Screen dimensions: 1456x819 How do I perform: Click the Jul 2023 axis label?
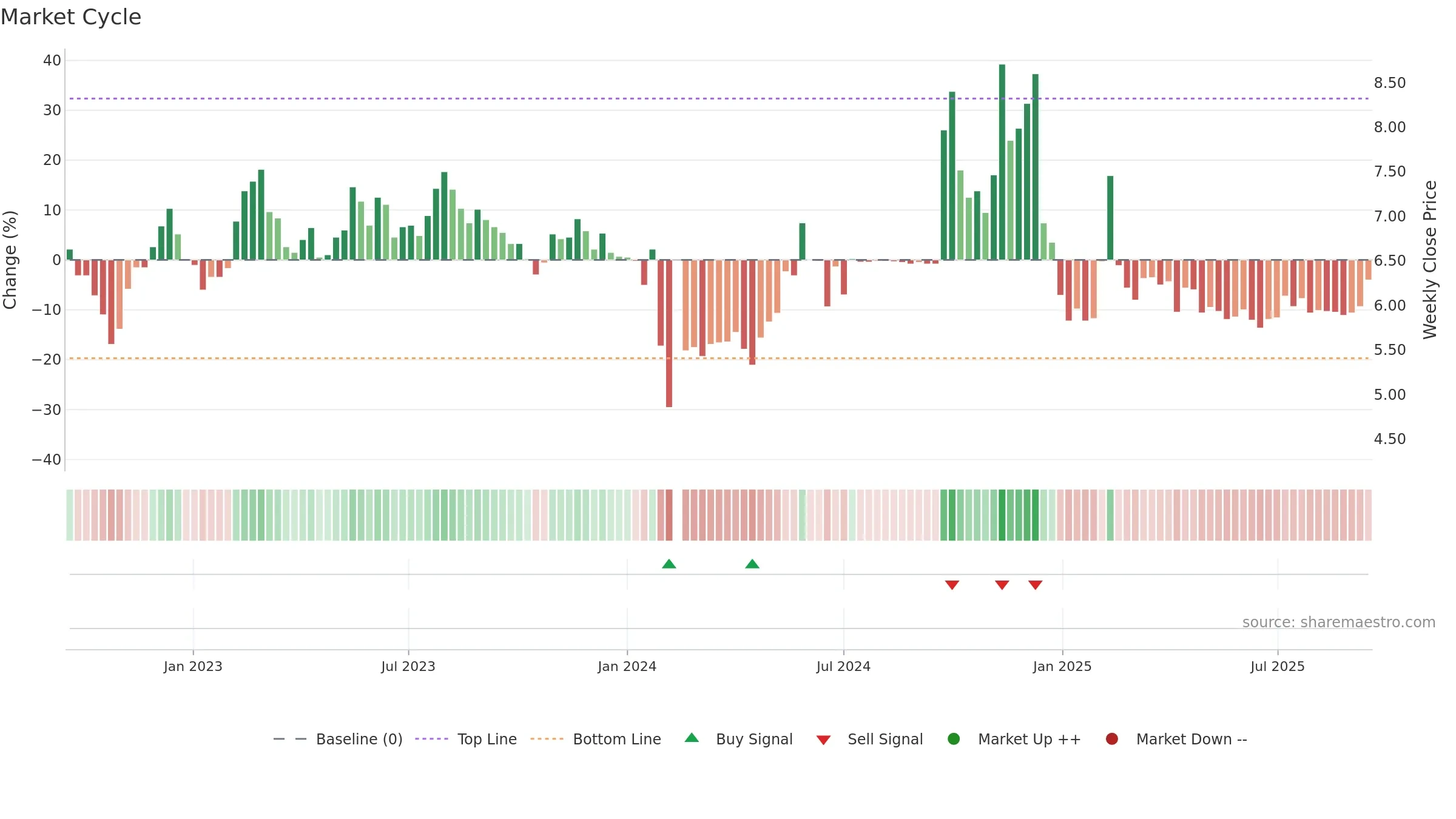tap(408, 667)
